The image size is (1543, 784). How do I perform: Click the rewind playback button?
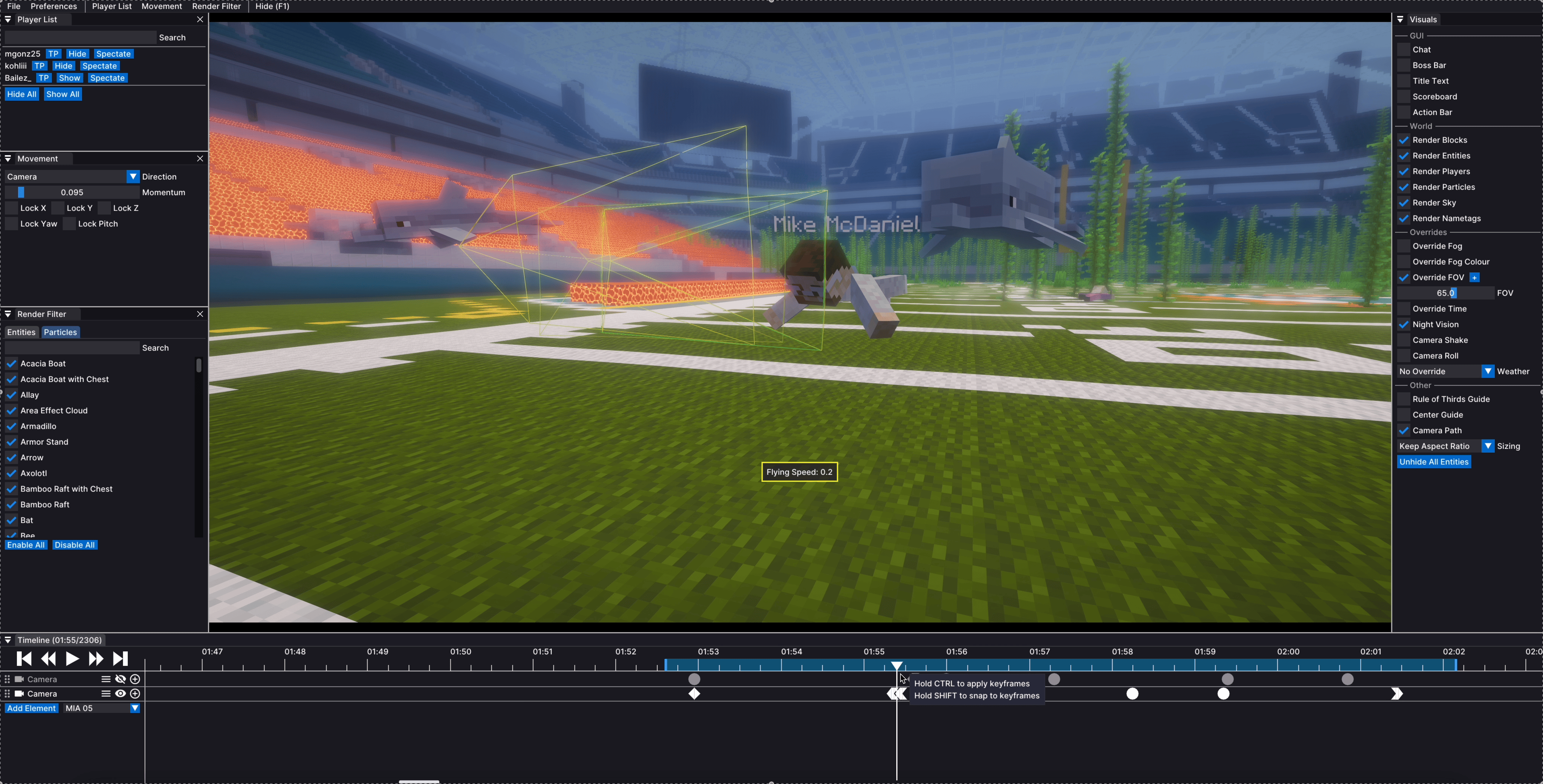point(49,659)
